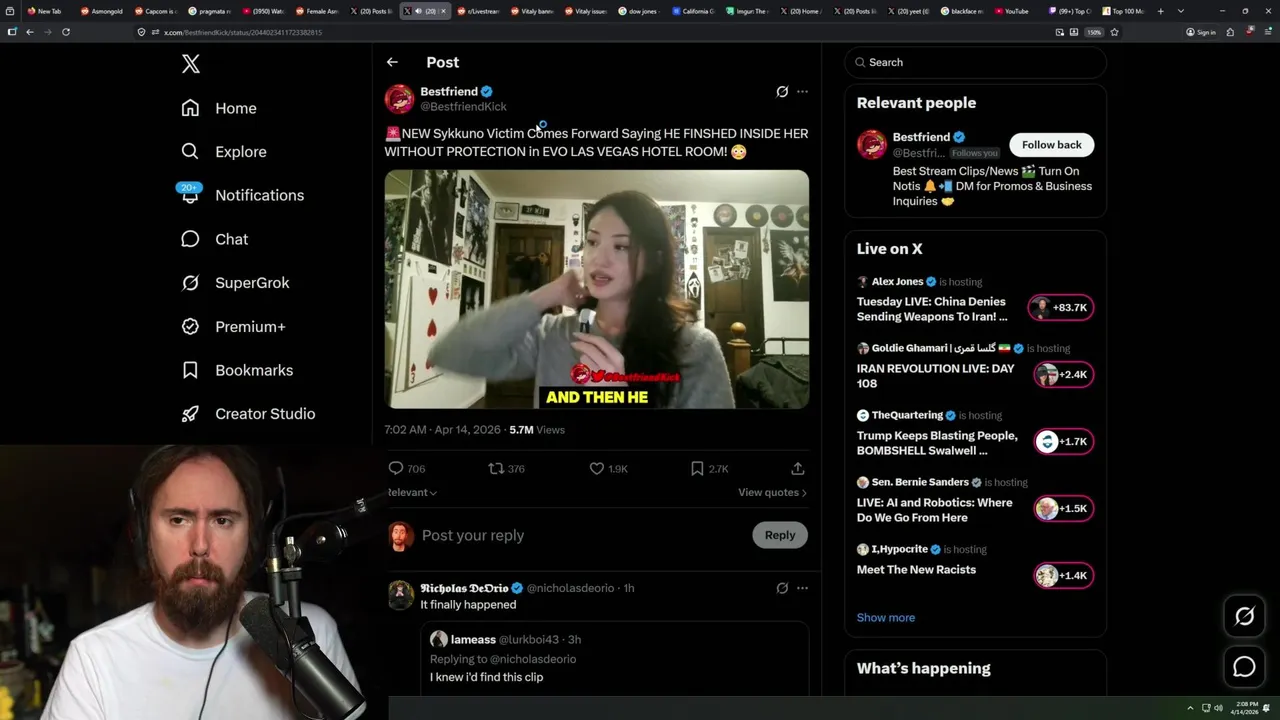The height and width of the screenshot is (720, 1280).
Task: Open Chat from sidebar
Action: coord(214,239)
